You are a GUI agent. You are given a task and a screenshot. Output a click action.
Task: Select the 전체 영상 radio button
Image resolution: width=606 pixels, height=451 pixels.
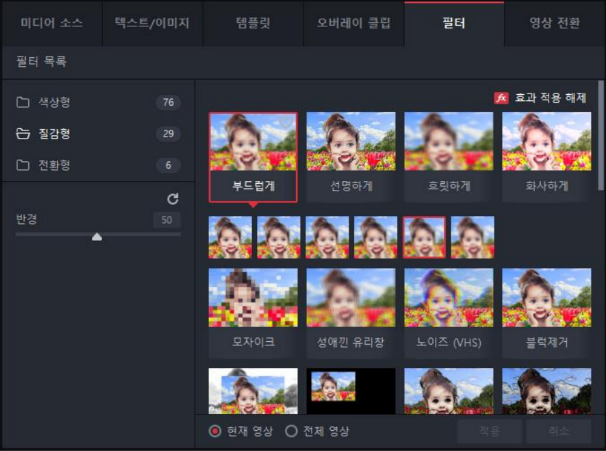291,431
